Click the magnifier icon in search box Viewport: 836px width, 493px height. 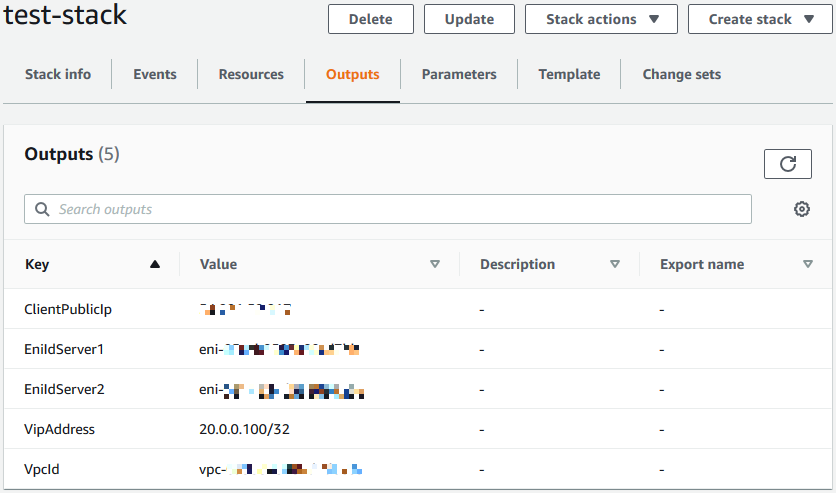[x=42, y=209]
